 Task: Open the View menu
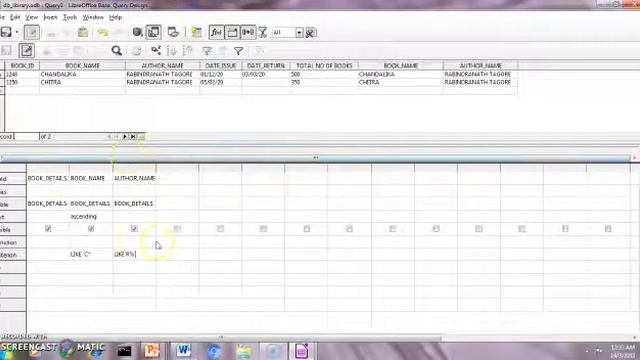31,17
